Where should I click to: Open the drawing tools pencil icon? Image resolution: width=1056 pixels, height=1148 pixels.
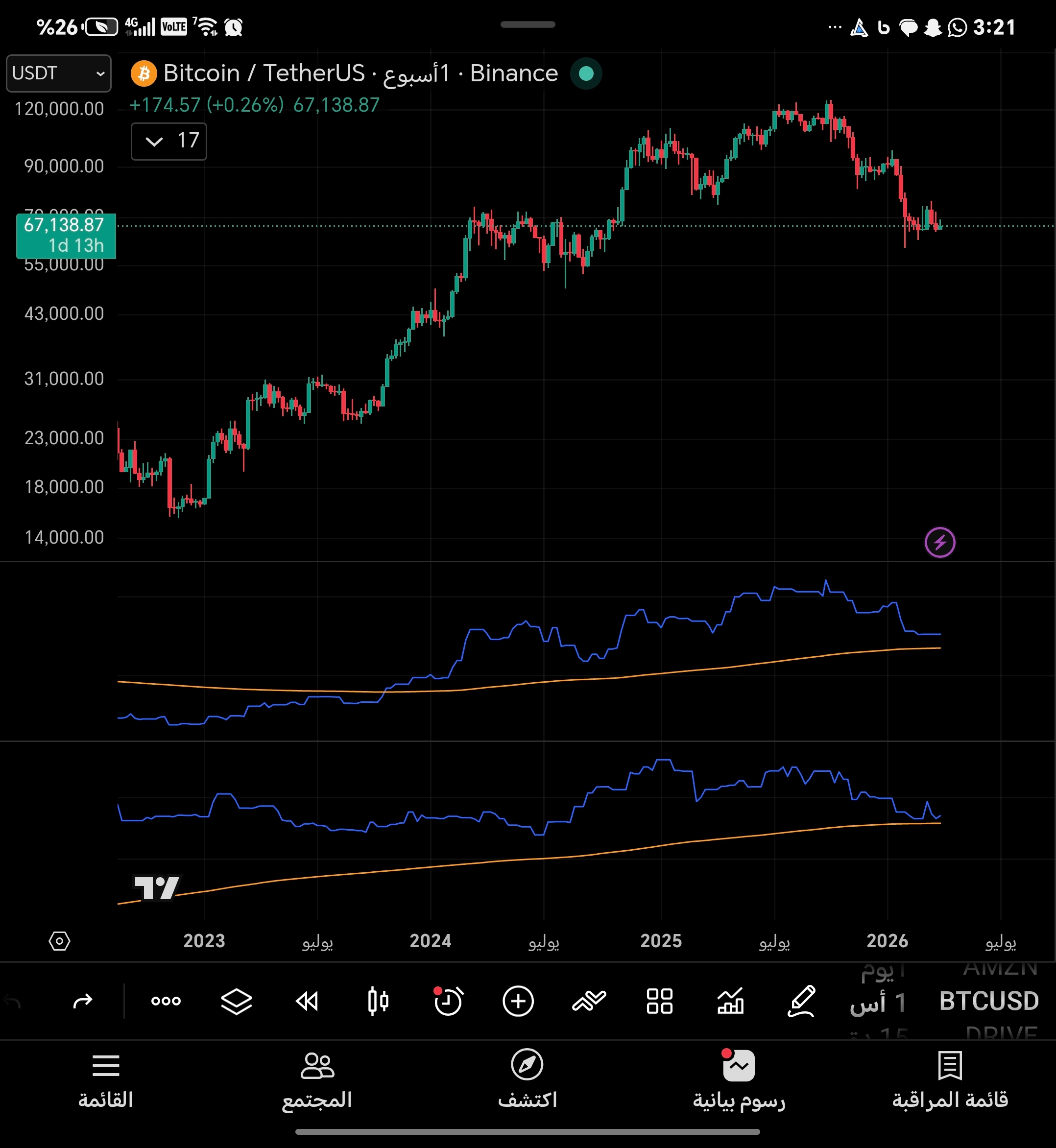(x=801, y=1001)
